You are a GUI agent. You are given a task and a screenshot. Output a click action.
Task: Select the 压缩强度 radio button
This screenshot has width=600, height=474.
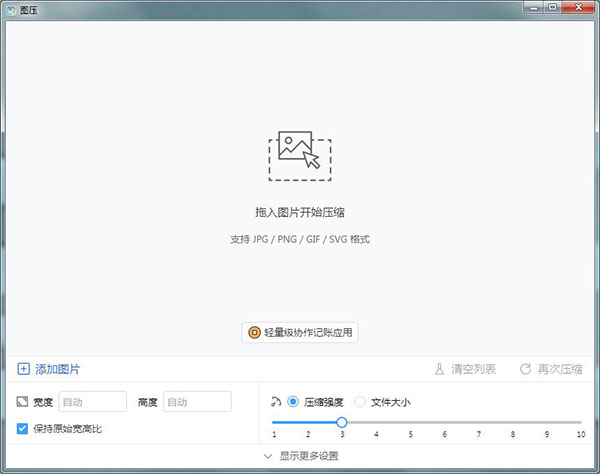pos(293,402)
